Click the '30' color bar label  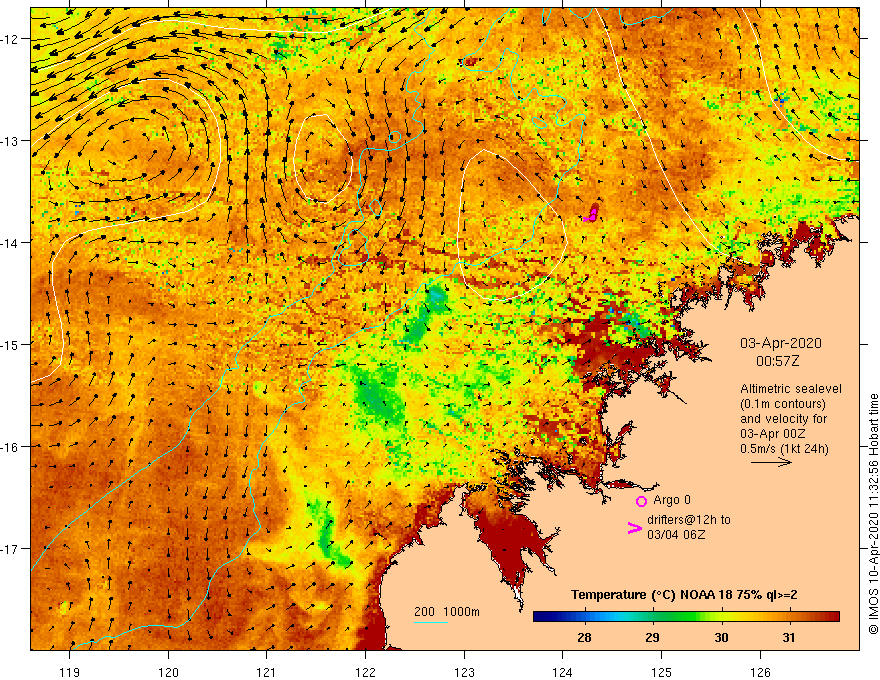721,637
